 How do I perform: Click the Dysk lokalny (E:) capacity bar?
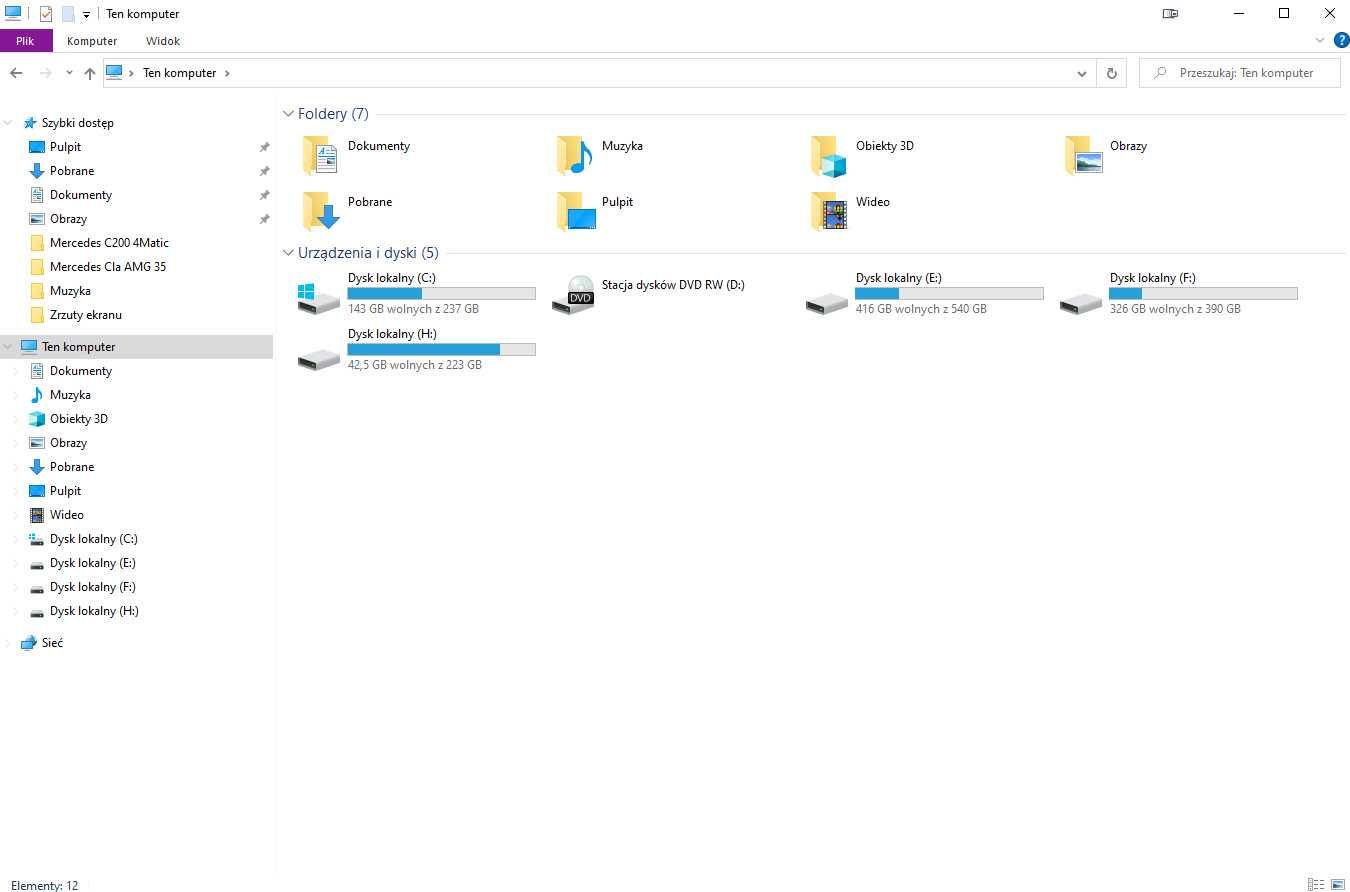click(x=949, y=294)
